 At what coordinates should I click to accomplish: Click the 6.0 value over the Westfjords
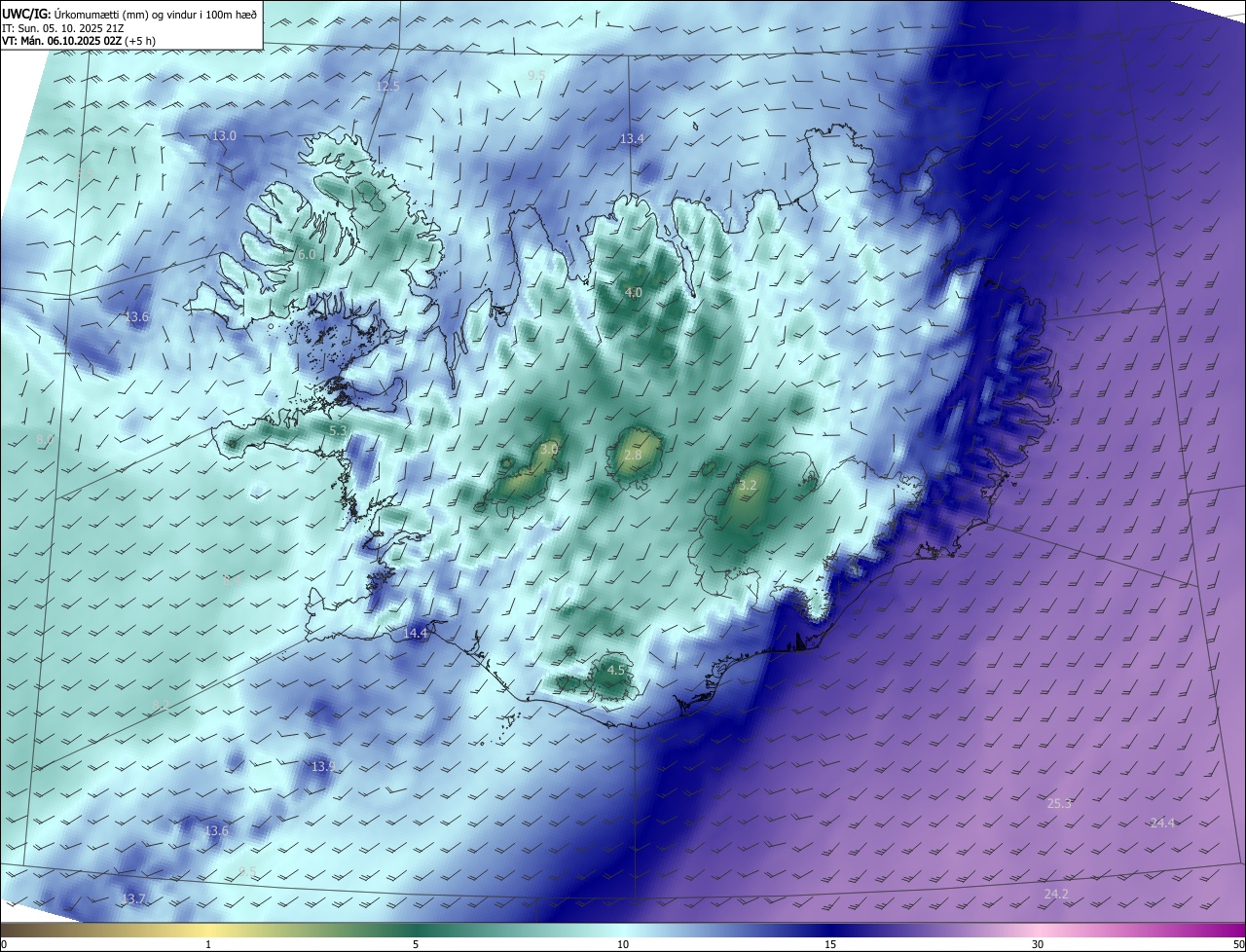coord(306,254)
